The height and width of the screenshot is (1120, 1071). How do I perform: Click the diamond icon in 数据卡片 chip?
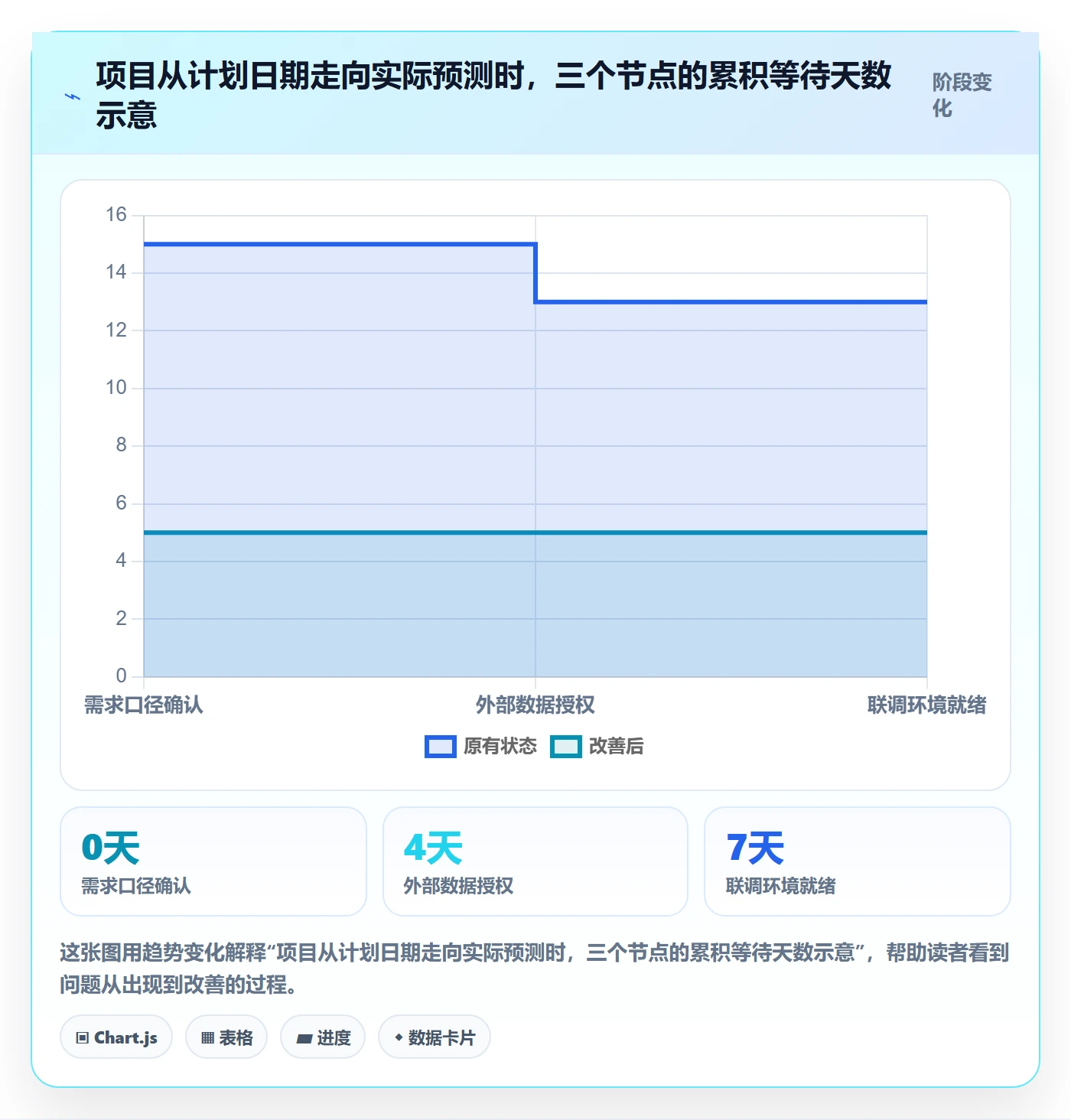(399, 1037)
